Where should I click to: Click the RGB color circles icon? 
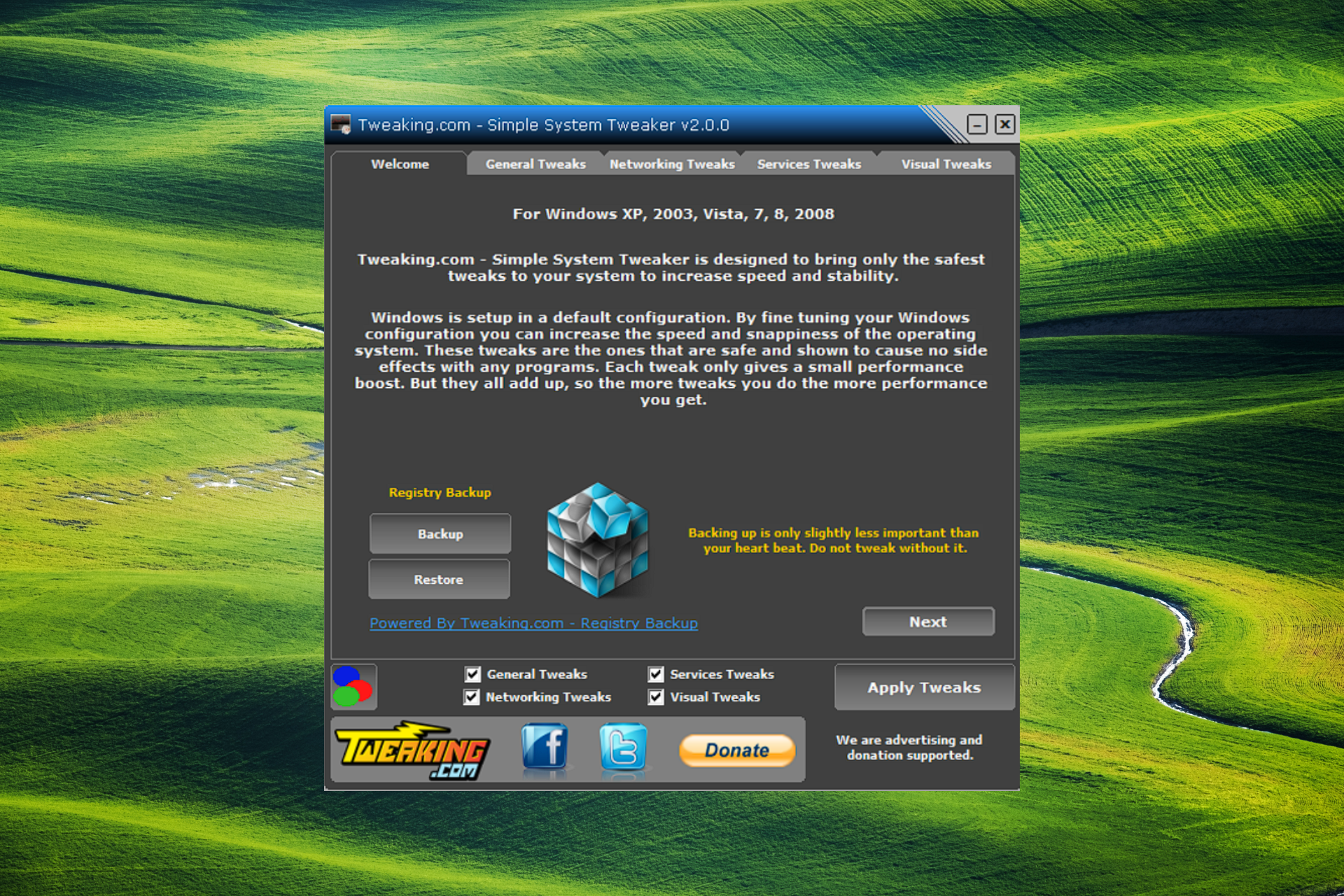(x=353, y=687)
